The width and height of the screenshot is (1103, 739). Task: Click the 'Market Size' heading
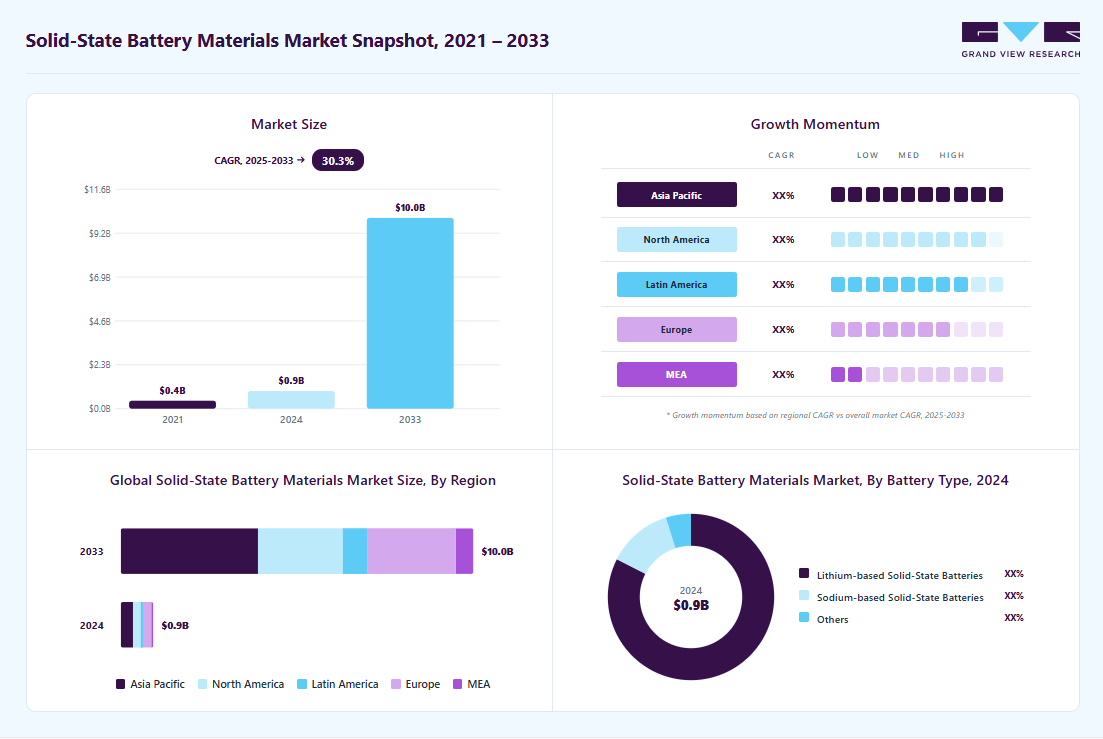tap(289, 124)
